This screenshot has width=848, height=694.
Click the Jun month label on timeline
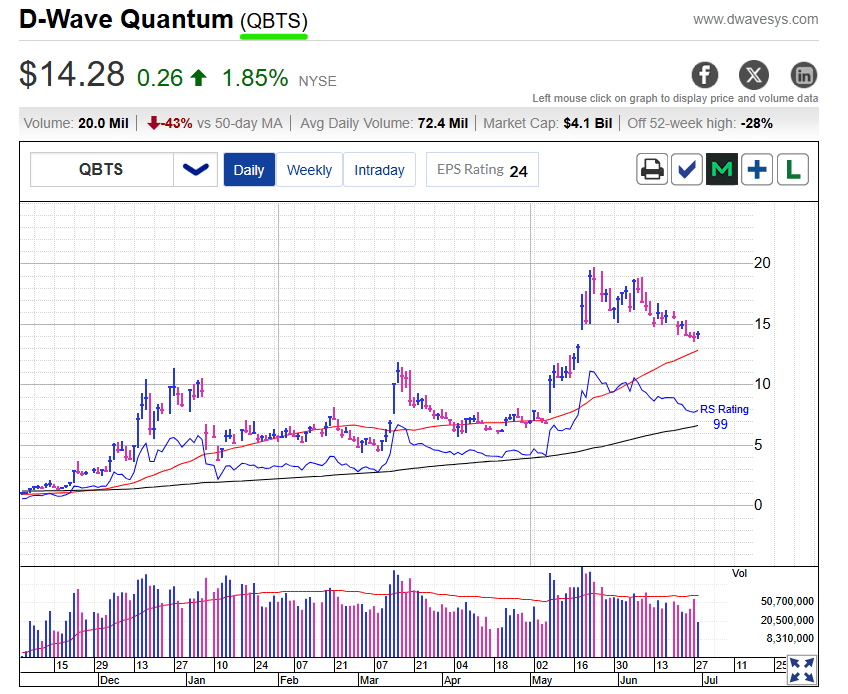(x=628, y=680)
